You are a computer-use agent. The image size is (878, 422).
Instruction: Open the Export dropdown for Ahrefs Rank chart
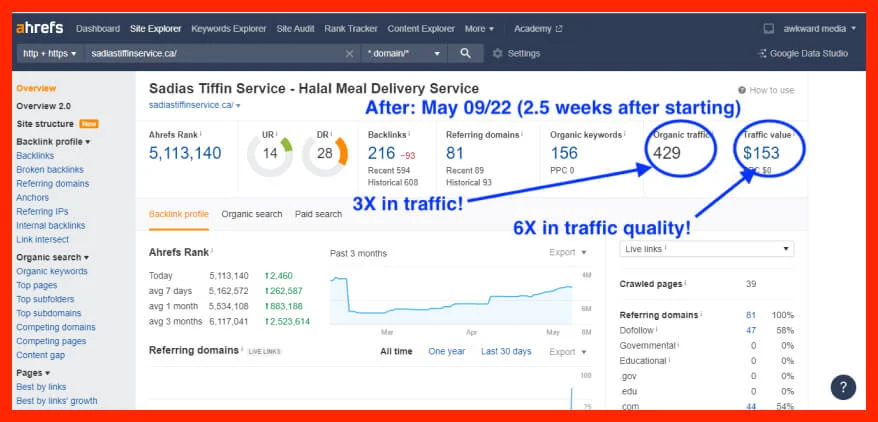[568, 252]
